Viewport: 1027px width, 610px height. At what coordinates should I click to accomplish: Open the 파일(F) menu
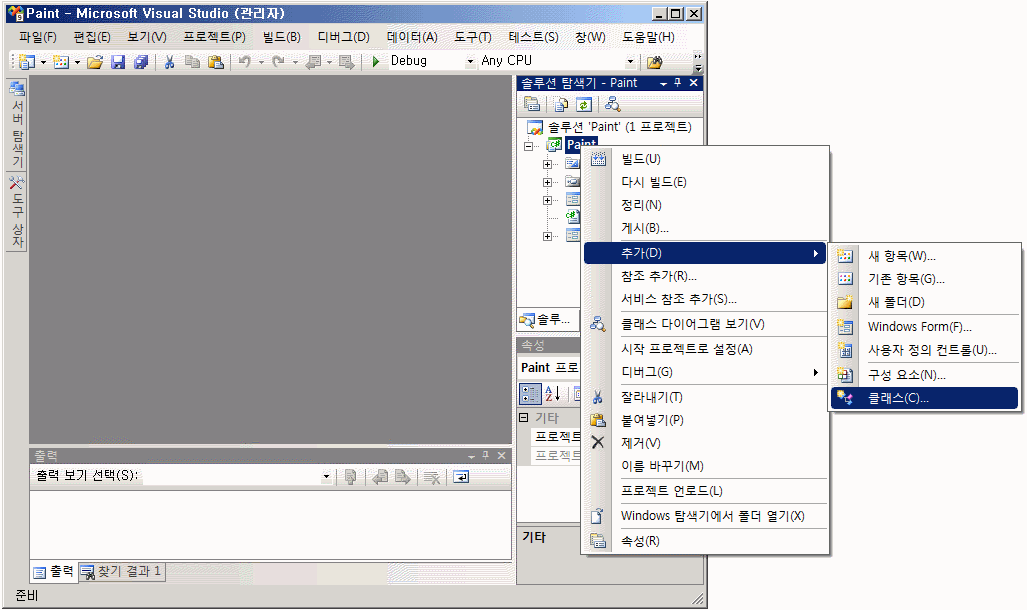coord(37,37)
